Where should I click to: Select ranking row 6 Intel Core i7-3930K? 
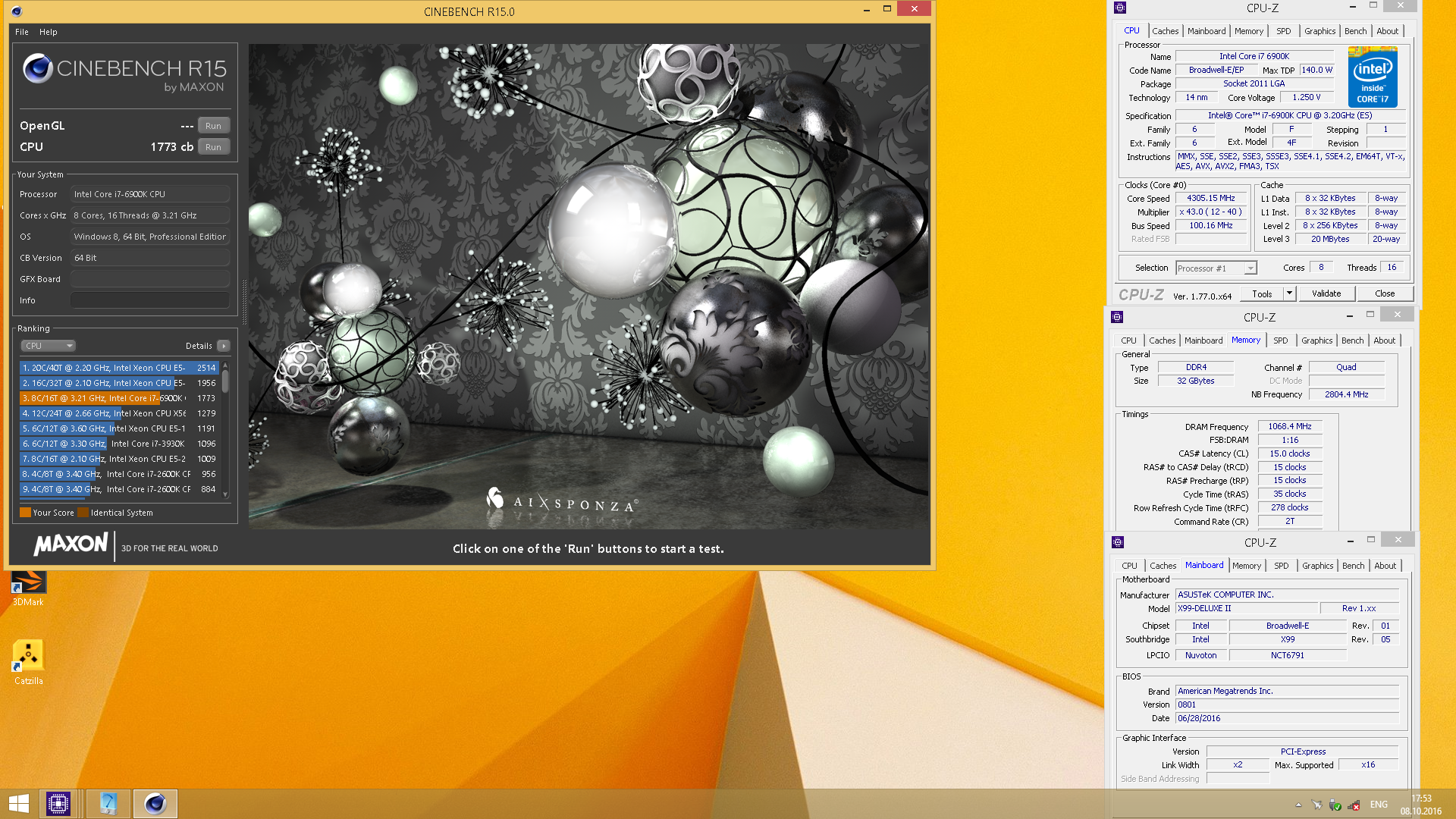[x=119, y=444]
